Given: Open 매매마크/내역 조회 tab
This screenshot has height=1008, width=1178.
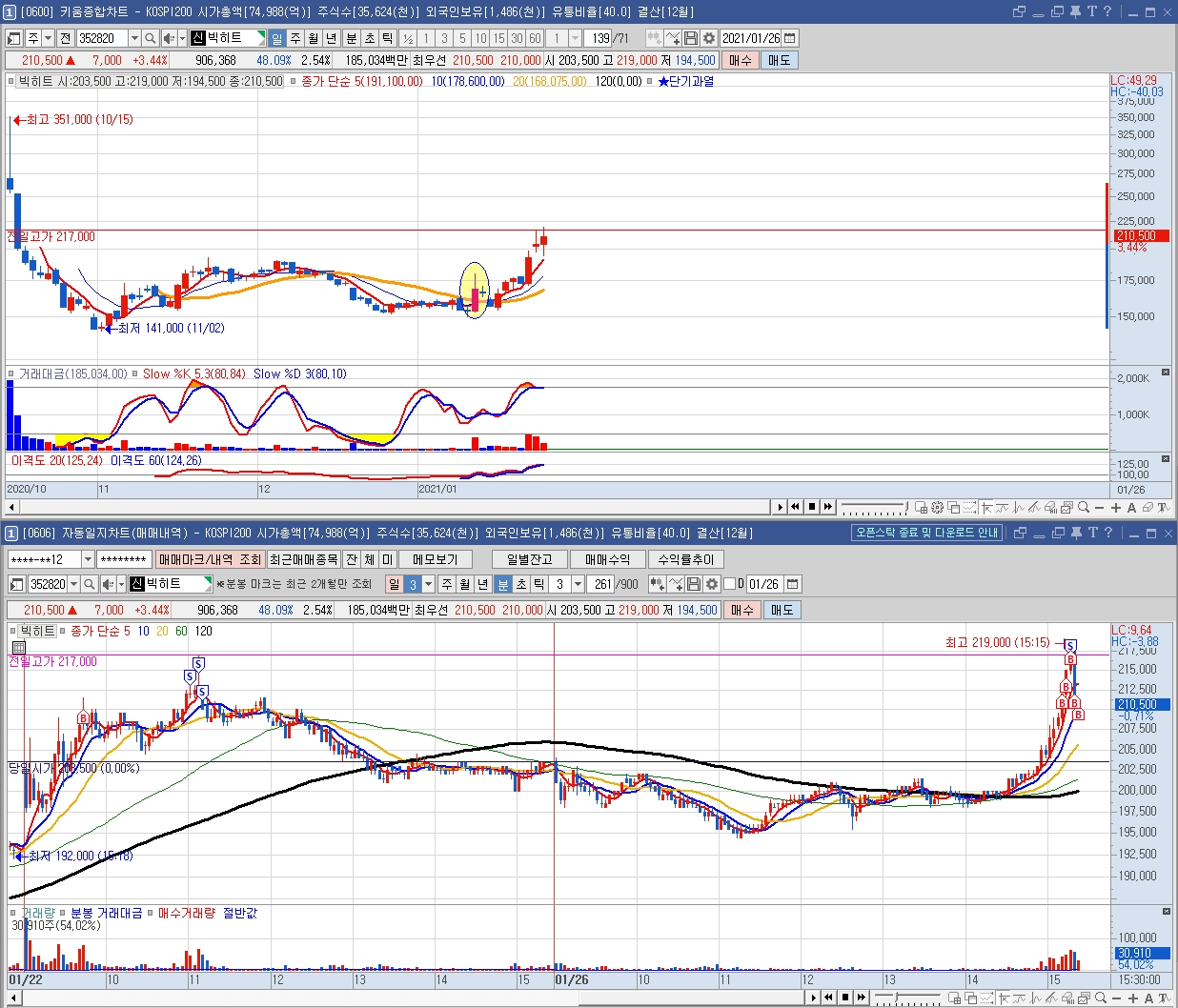Looking at the screenshot, I should click(x=211, y=559).
